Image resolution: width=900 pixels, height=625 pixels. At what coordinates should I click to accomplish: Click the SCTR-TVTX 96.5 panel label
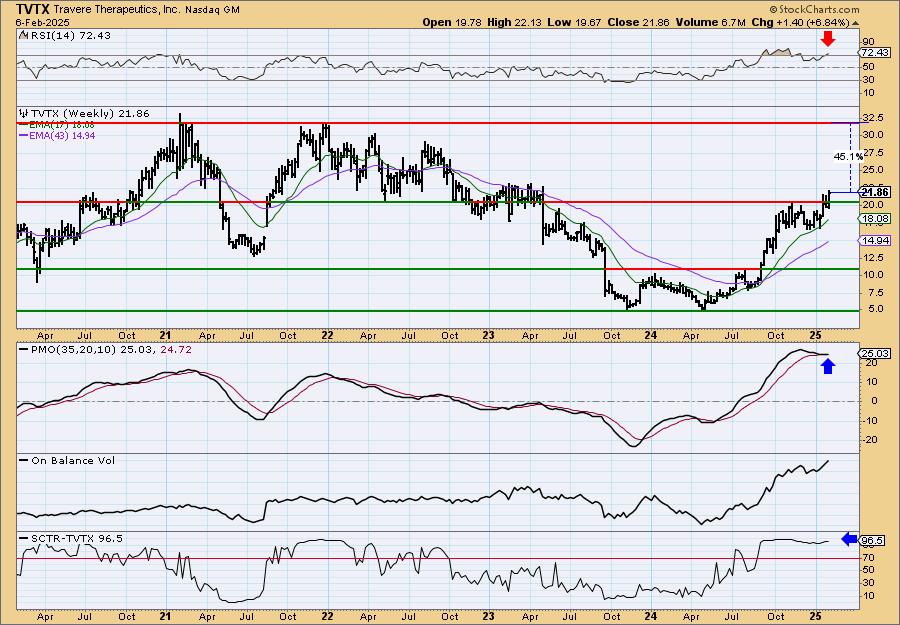pos(76,538)
